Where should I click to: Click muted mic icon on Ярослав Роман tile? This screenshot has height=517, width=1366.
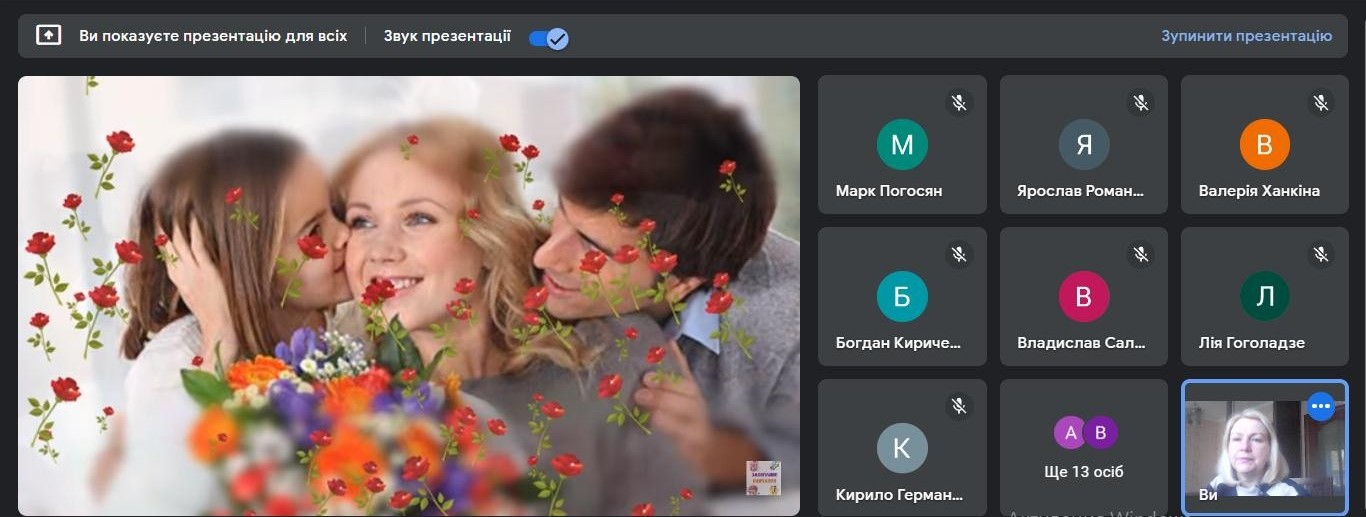click(x=1140, y=102)
